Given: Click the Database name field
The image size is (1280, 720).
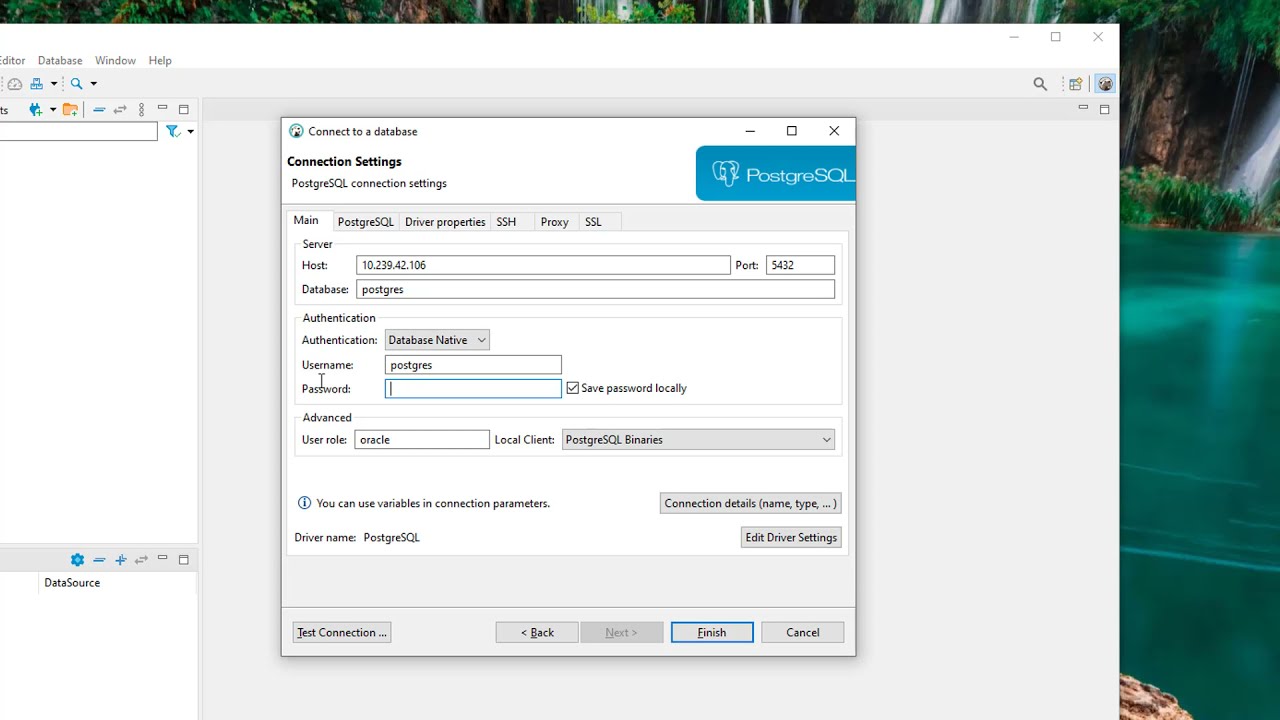Looking at the screenshot, I should click(x=595, y=289).
